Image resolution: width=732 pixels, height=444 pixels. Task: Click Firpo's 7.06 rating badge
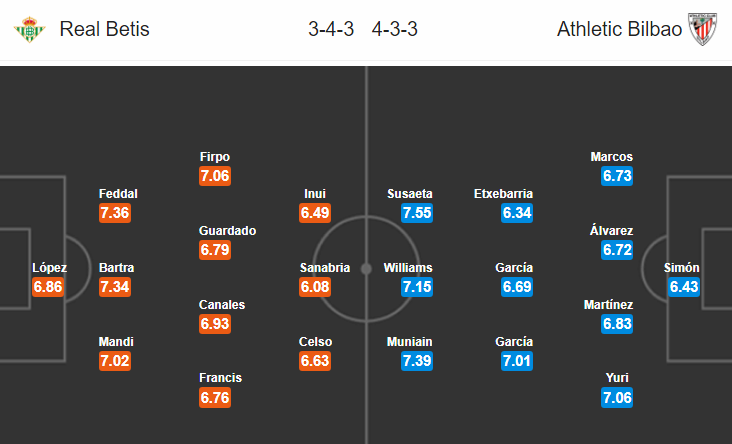click(x=215, y=176)
